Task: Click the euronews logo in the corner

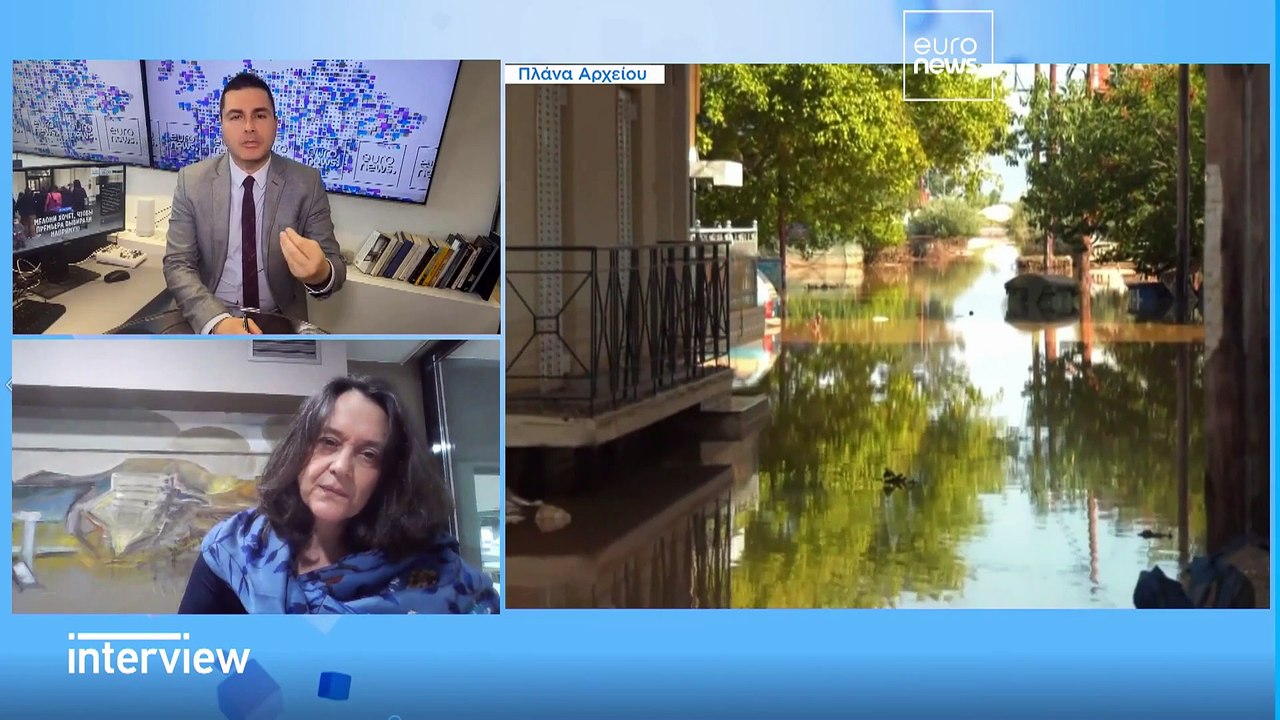Action: (x=948, y=55)
